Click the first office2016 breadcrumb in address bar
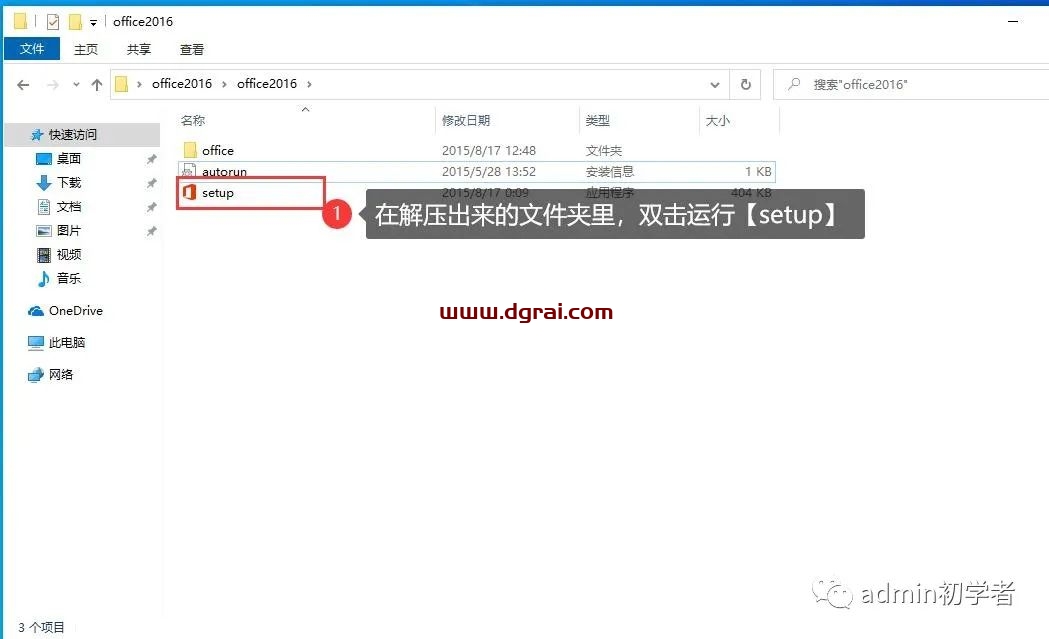Viewport: 1049px width, 639px height. click(x=181, y=84)
